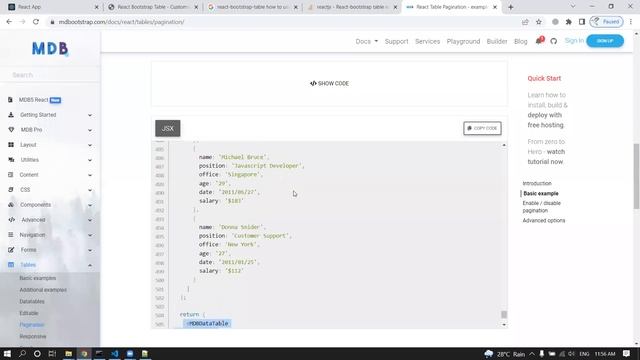The image size is (640, 360).
Task: Click the Quick Start heading
Action: point(544,78)
